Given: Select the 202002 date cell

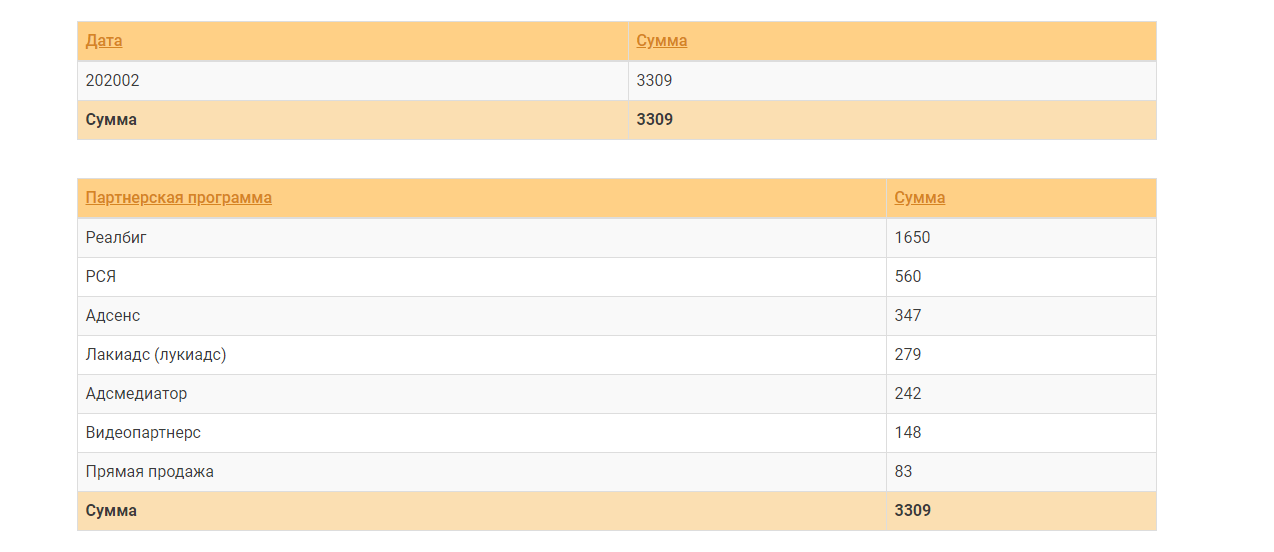Looking at the screenshot, I should click(112, 80).
